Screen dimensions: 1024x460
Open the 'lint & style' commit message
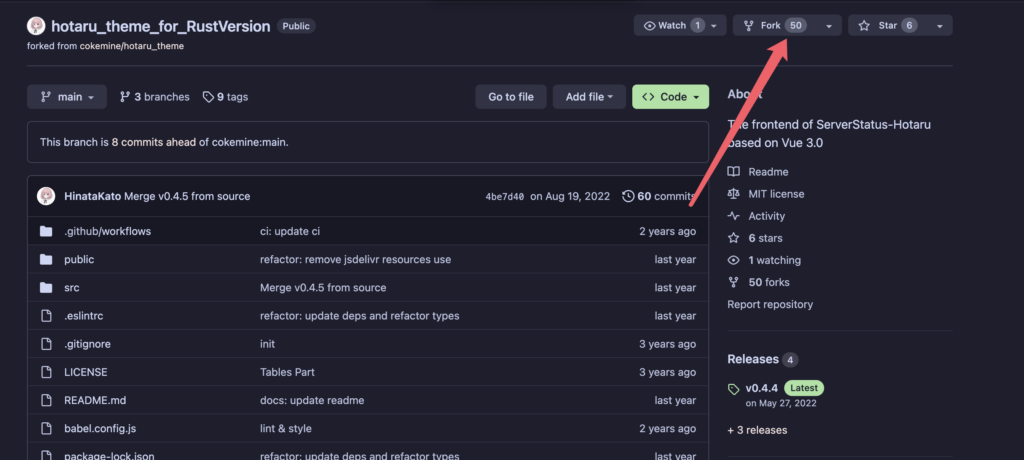(285, 429)
